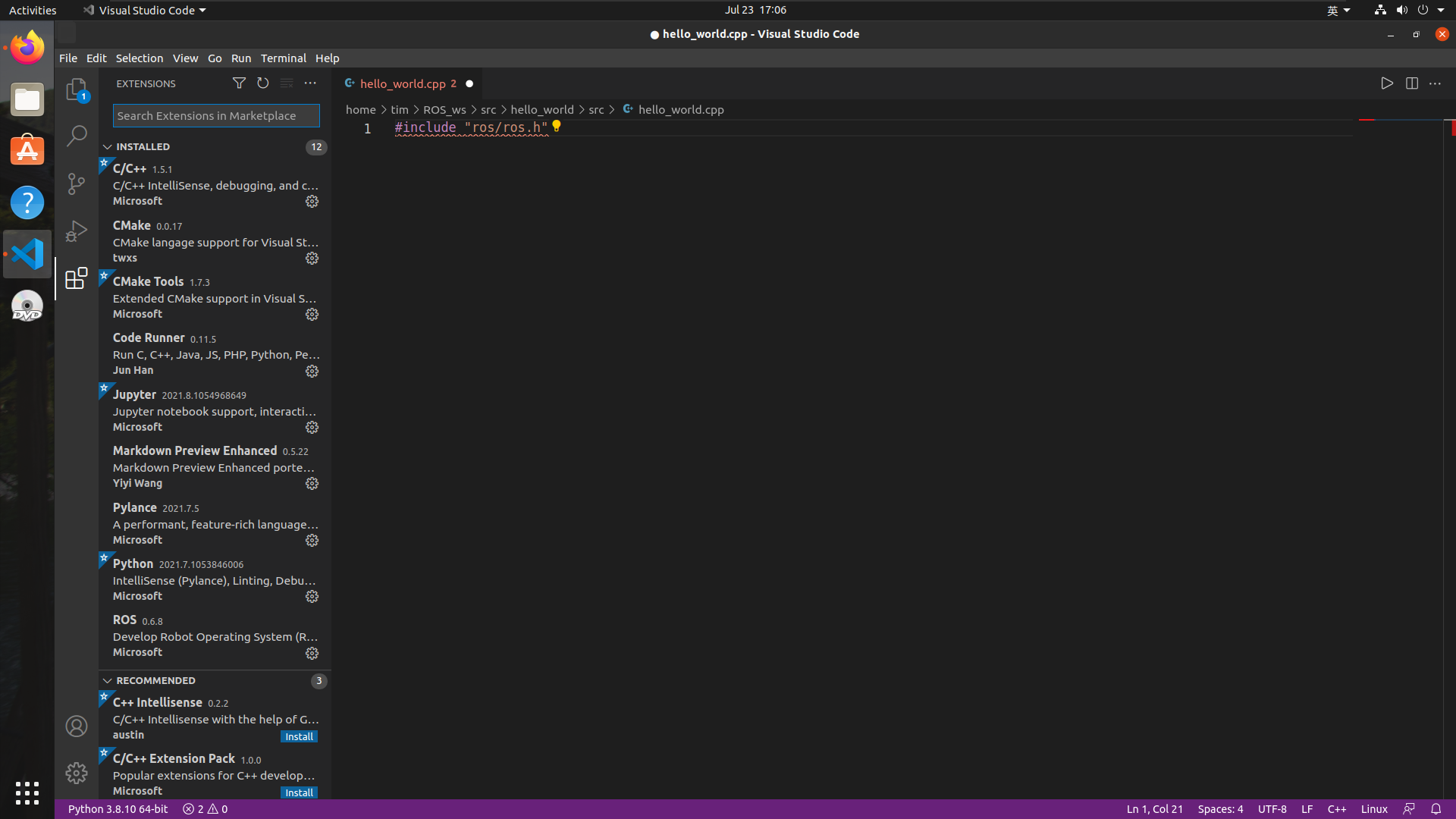Open the Explorer view in the activity bar

coord(77,89)
